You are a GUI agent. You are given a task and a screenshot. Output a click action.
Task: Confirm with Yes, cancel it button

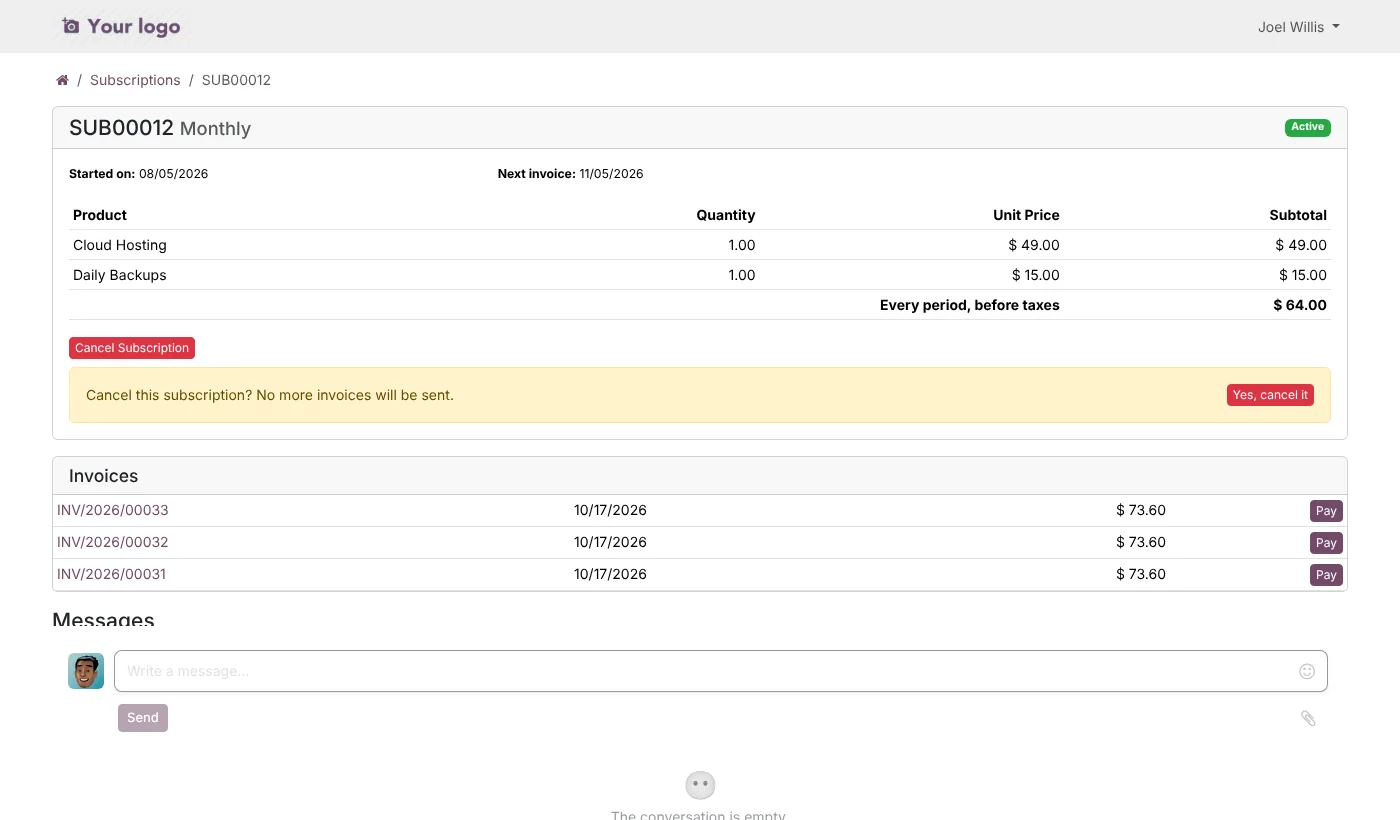[1270, 395]
